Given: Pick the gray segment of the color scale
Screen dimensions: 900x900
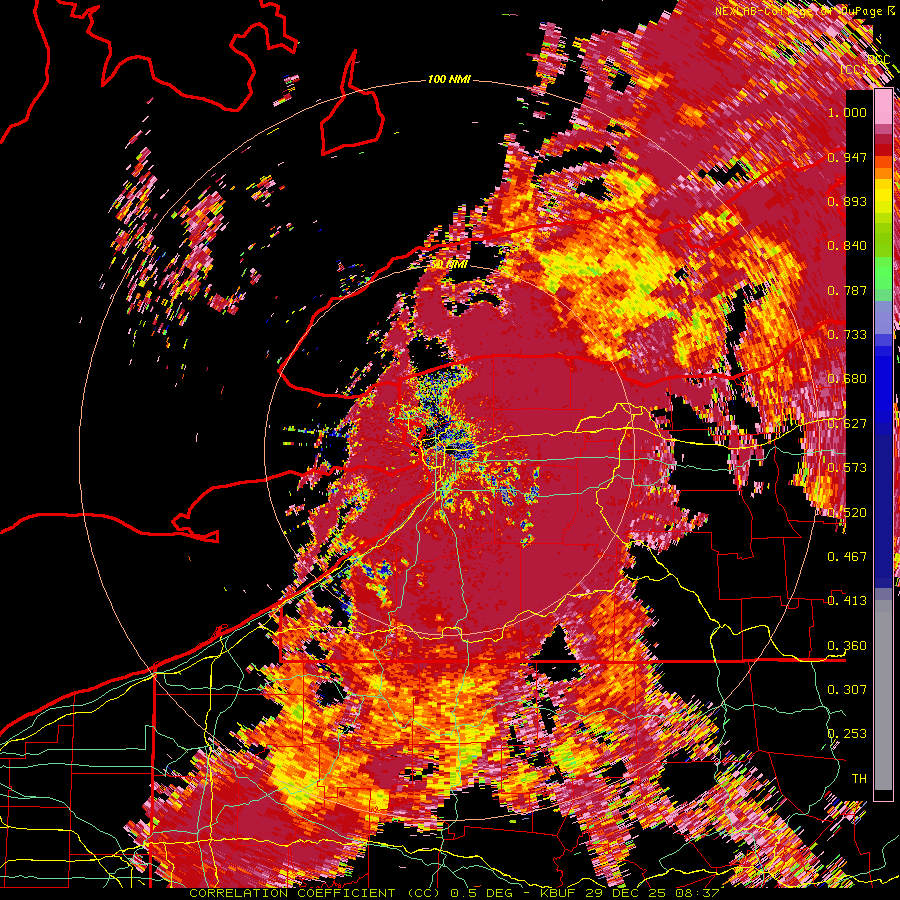Looking at the screenshot, I should (x=883, y=695).
